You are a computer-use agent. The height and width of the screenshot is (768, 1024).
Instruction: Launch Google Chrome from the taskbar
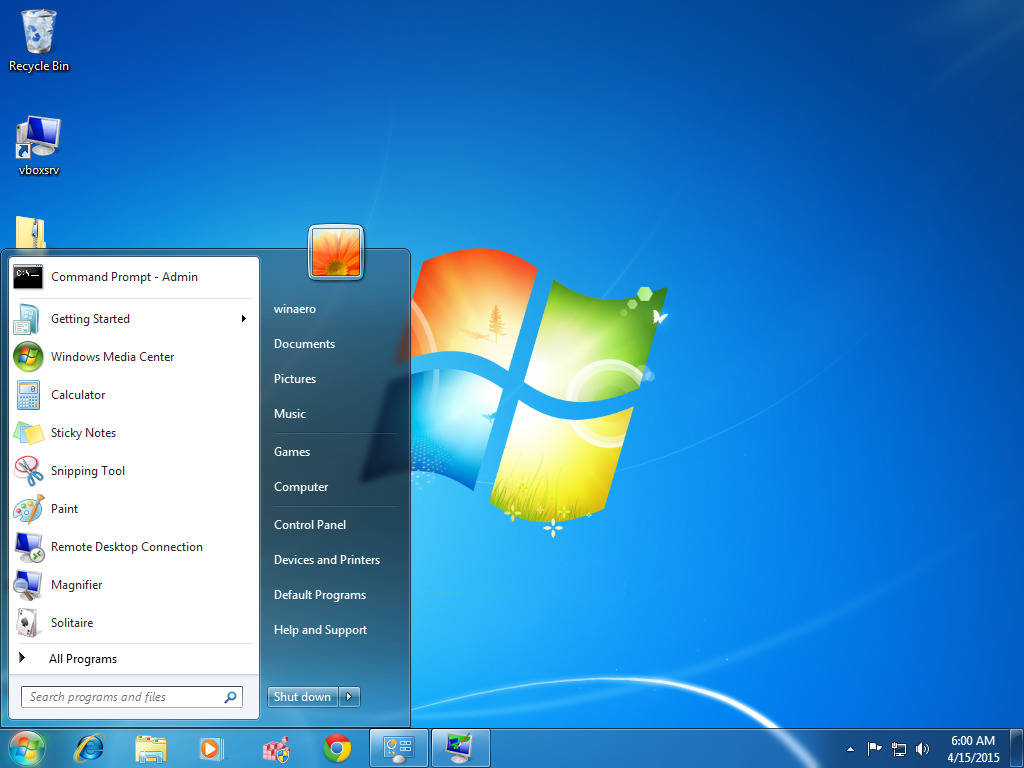pyautogui.click(x=336, y=747)
